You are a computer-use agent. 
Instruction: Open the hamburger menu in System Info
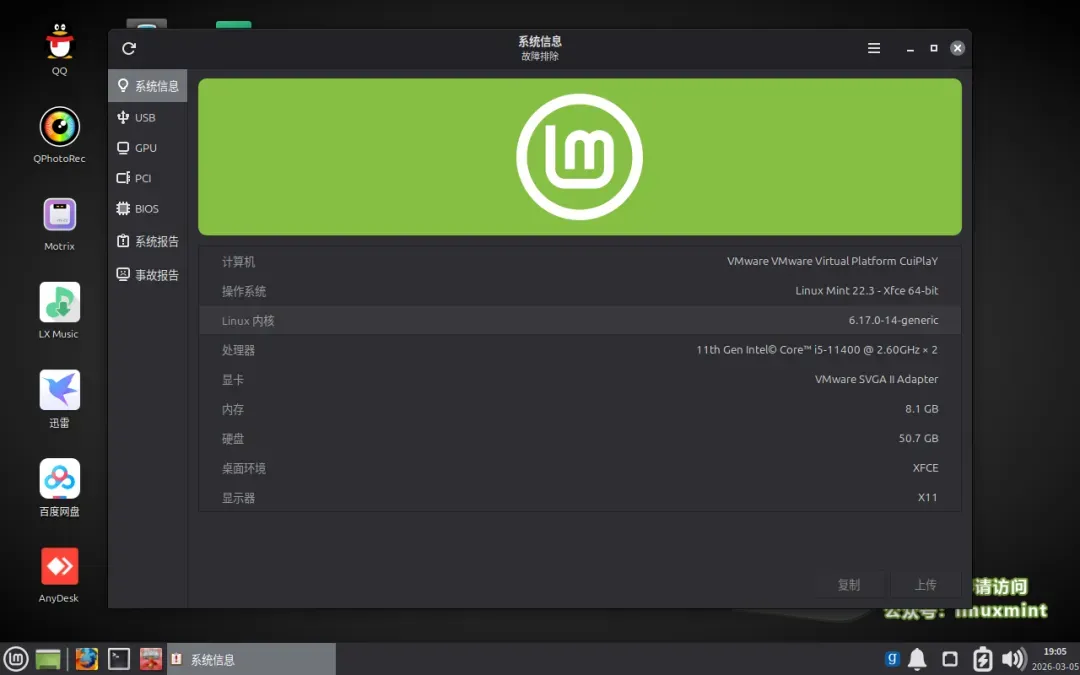click(874, 48)
